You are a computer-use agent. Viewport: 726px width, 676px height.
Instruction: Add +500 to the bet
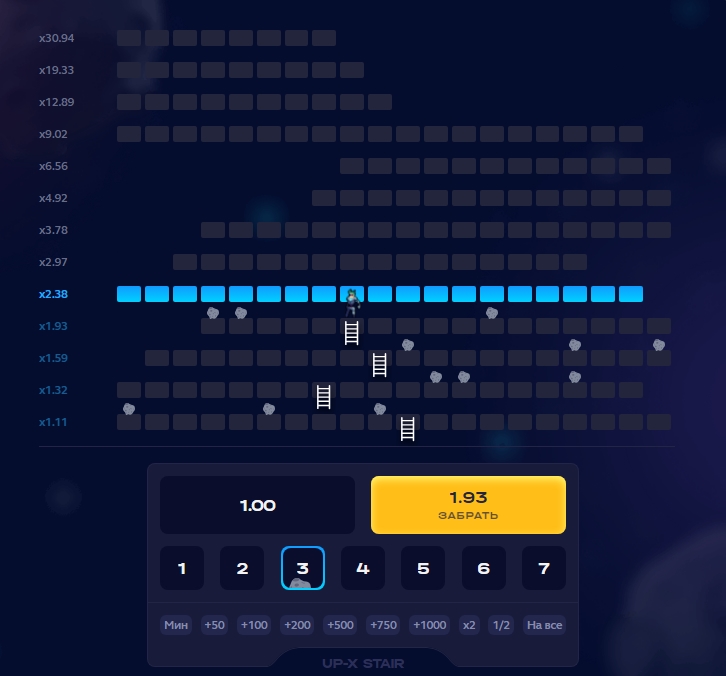340,625
